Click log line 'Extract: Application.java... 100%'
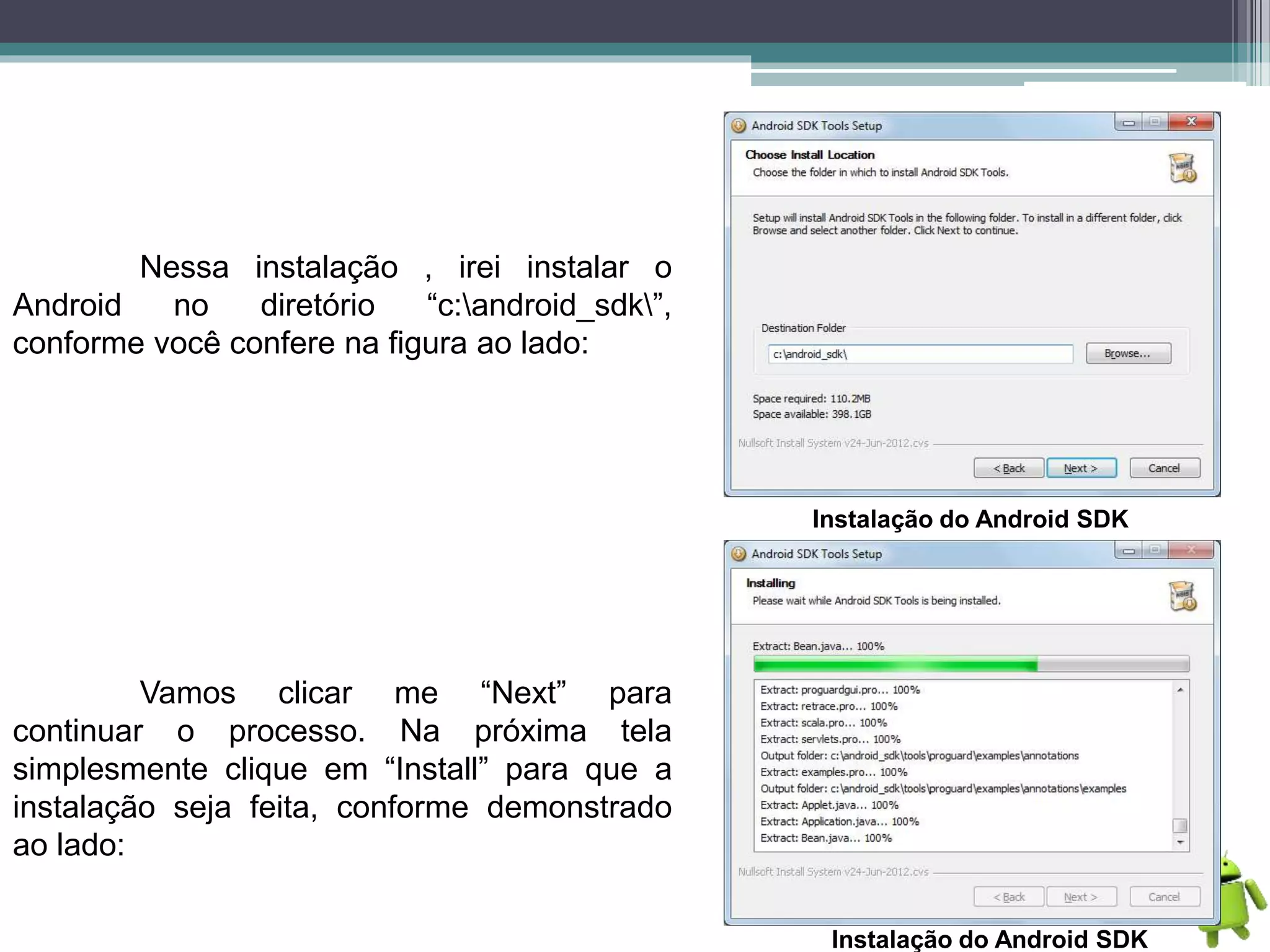1270x952 pixels. (x=840, y=821)
